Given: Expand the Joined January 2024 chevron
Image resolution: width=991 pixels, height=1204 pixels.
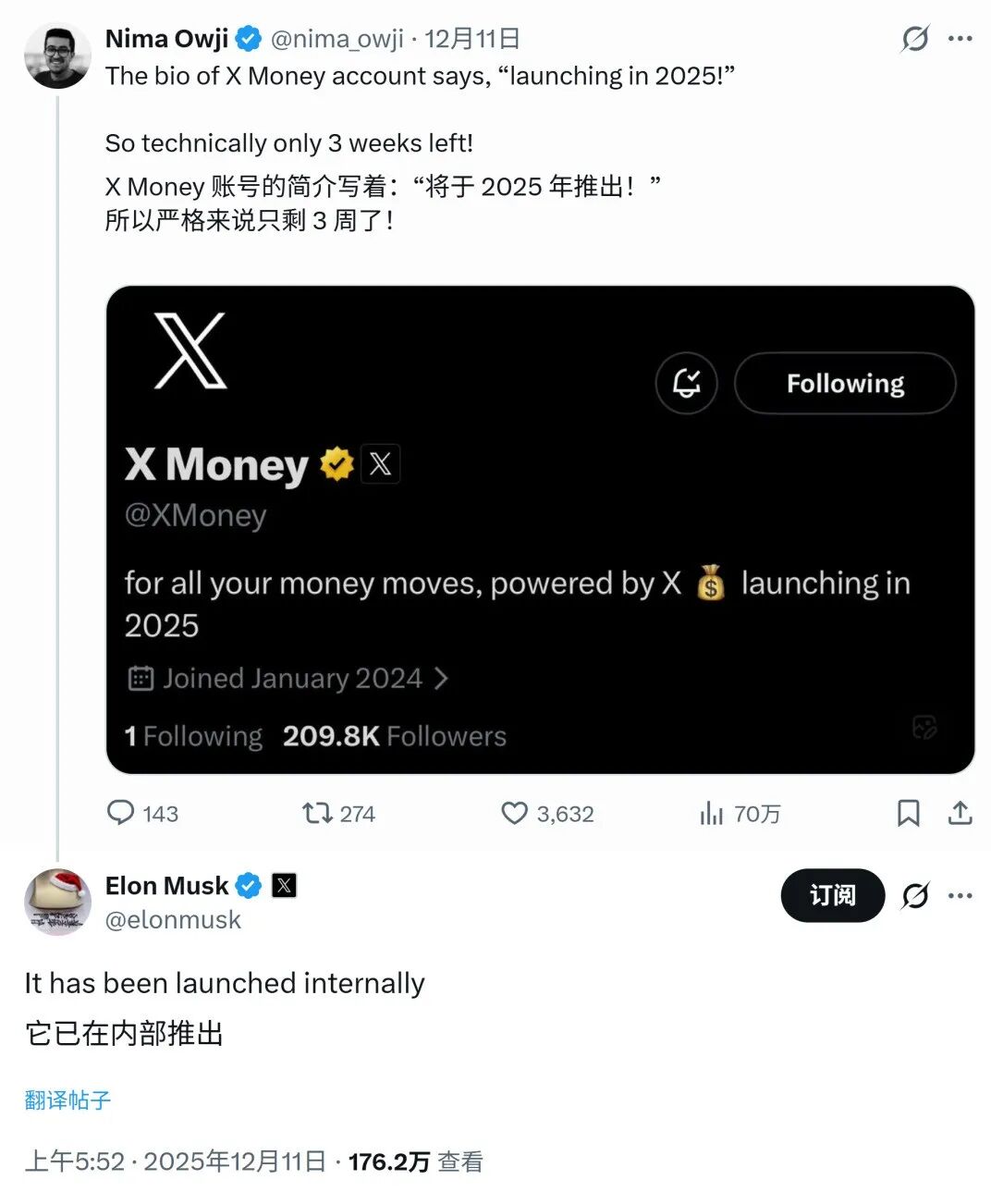Looking at the screenshot, I should point(441,679).
